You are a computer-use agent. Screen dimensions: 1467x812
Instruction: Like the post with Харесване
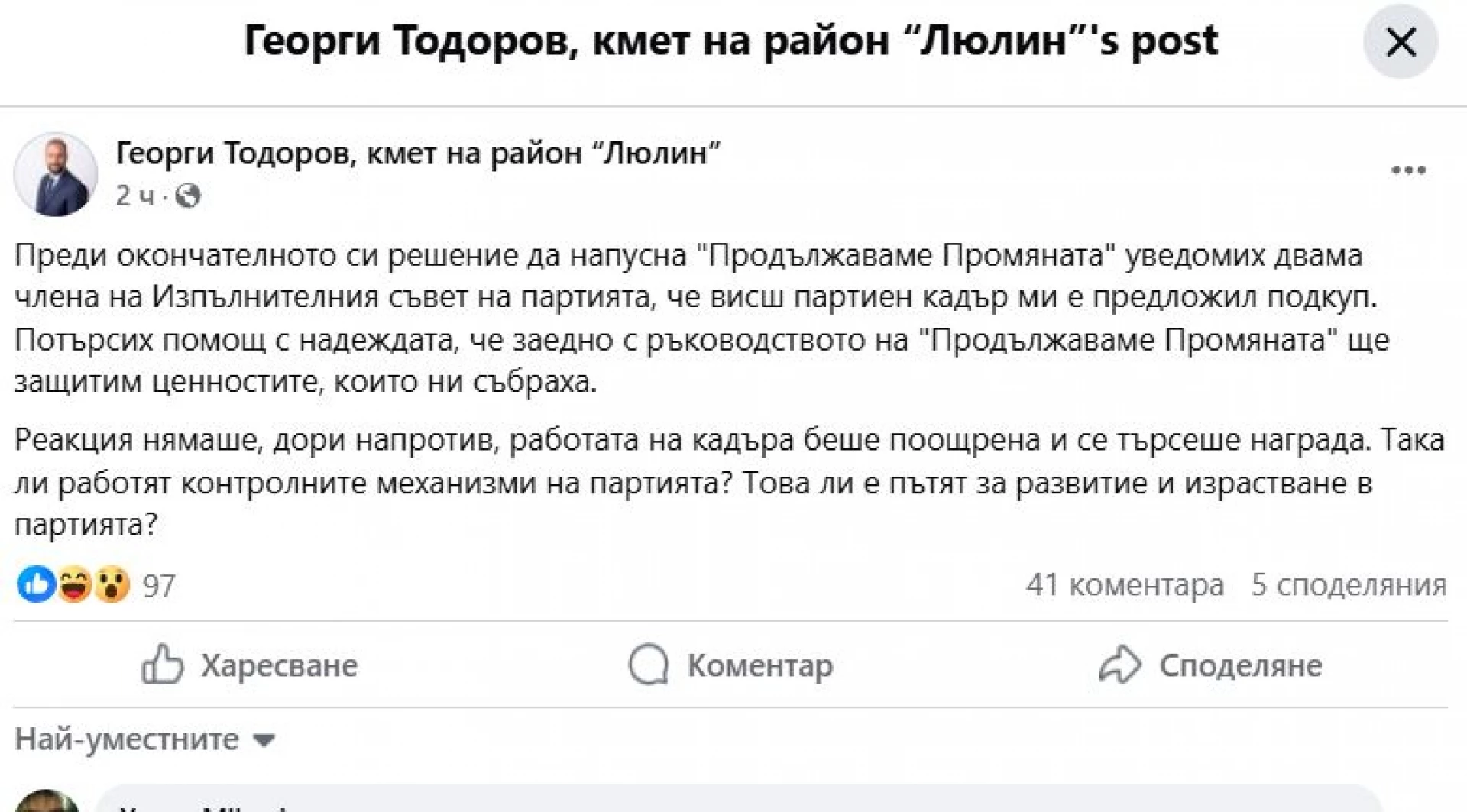tap(250, 665)
